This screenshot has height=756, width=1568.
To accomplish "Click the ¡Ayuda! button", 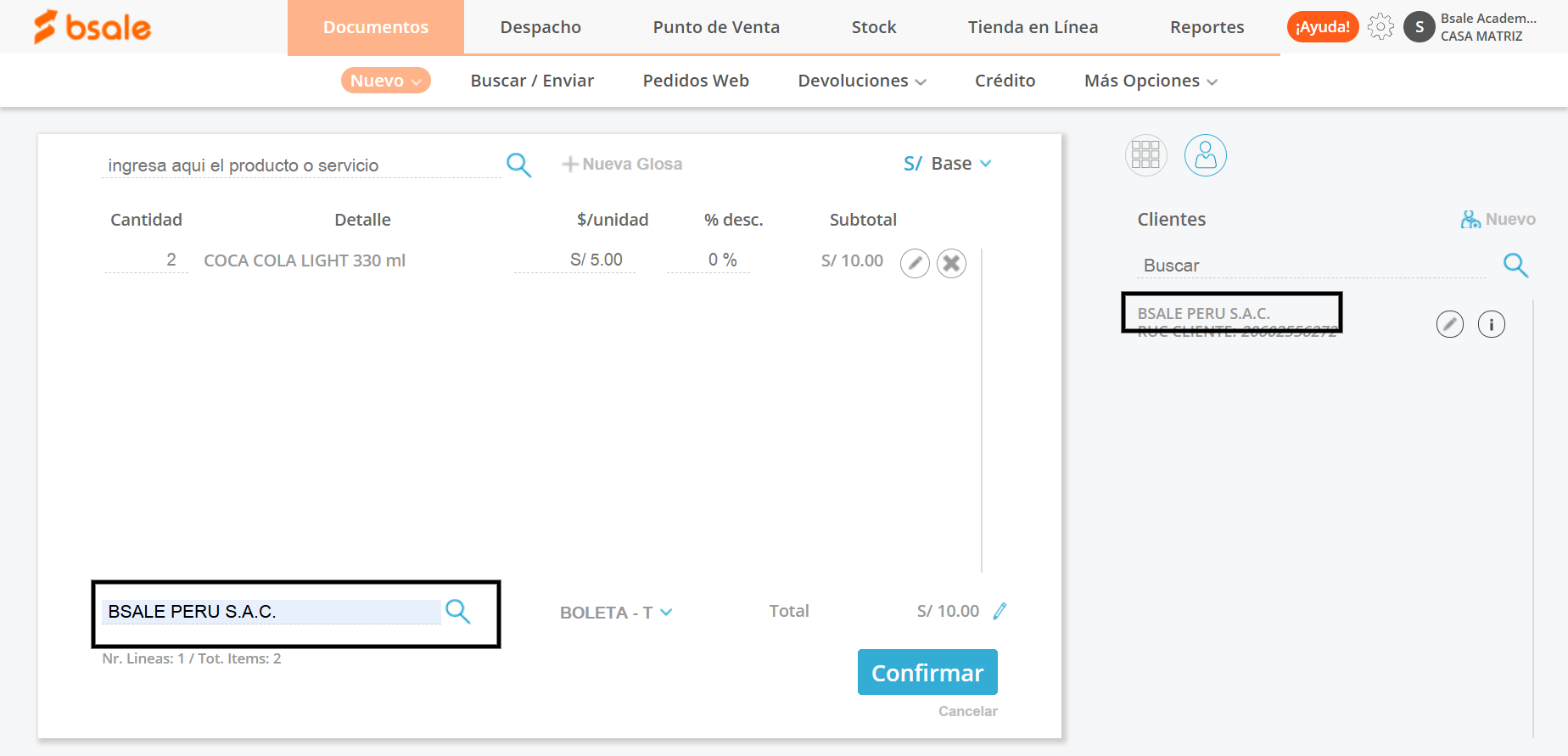I will [x=1323, y=27].
